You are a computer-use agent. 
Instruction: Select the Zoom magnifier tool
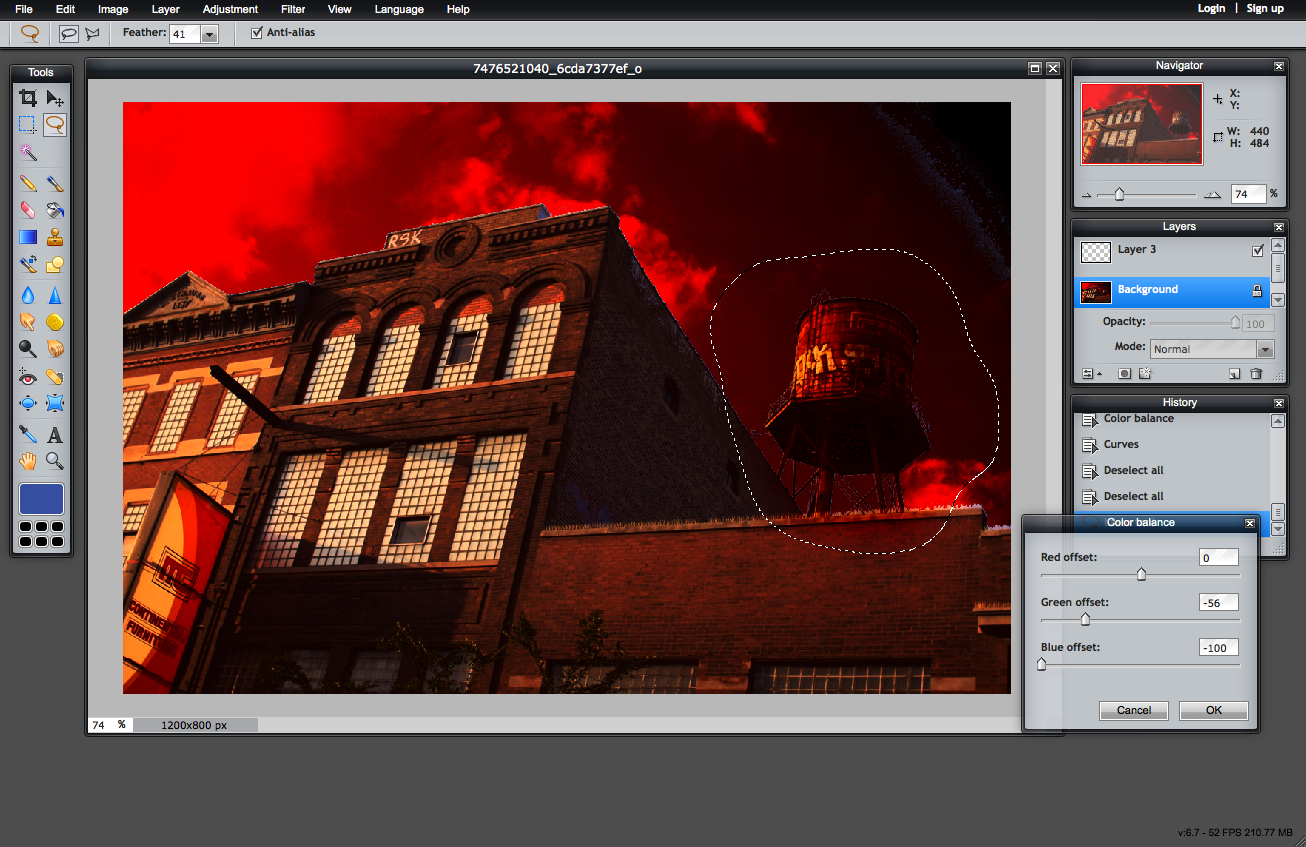55,461
